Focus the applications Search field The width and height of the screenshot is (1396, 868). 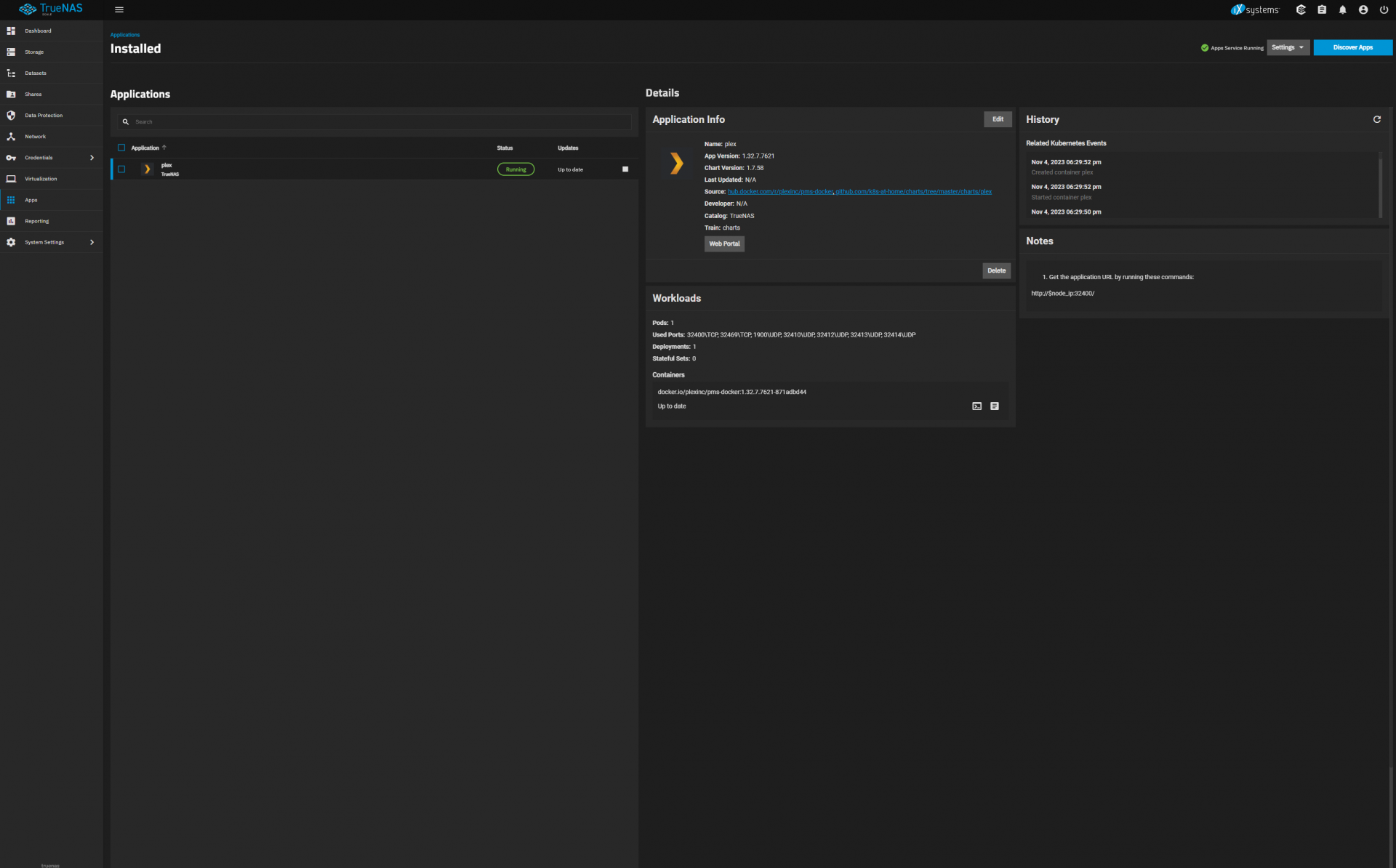tap(374, 122)
